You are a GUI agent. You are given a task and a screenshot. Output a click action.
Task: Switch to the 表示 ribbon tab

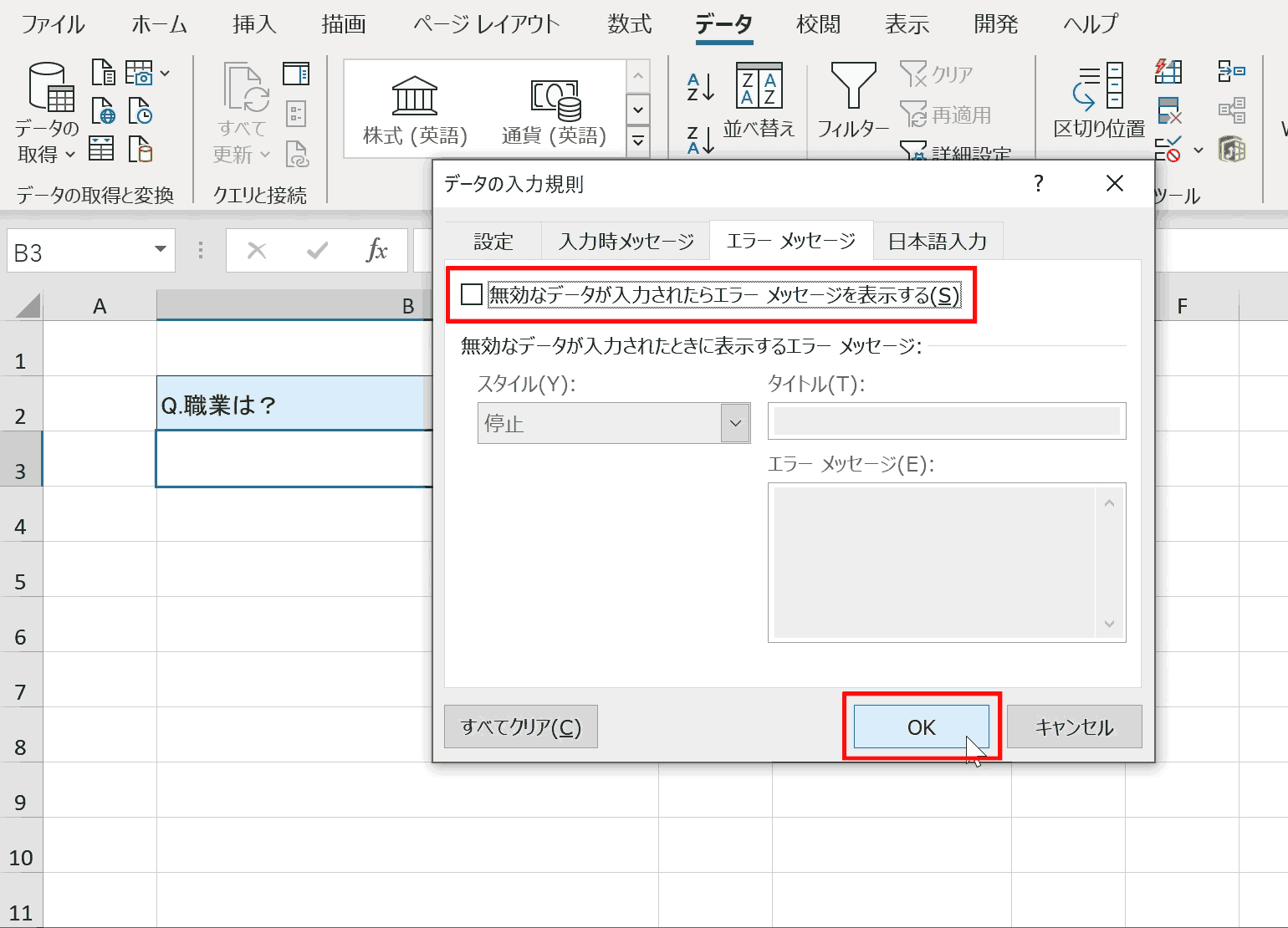(907, 24)
